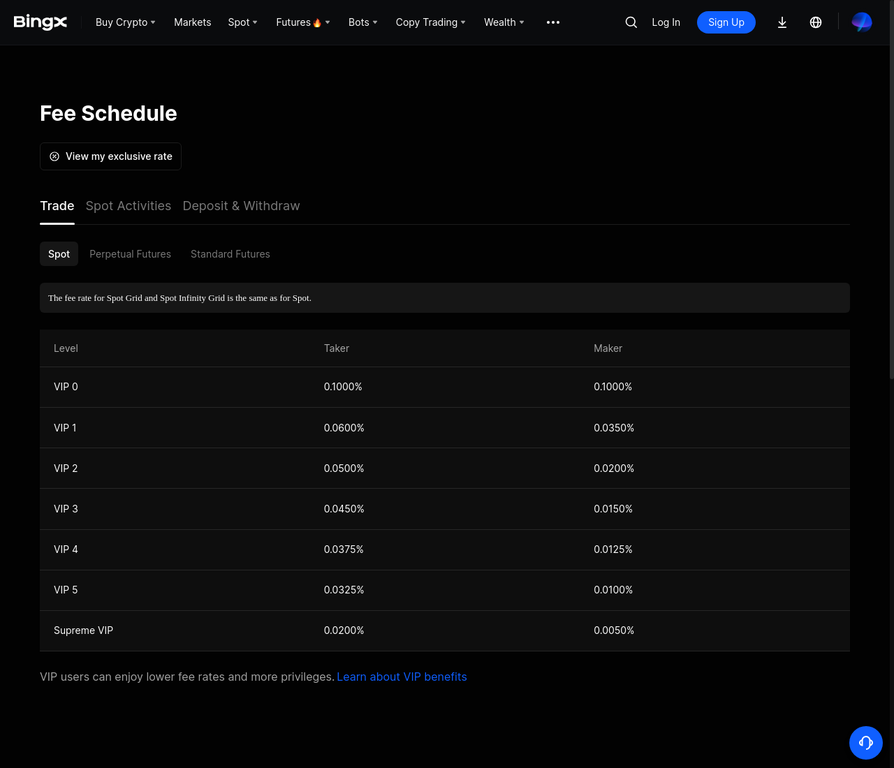Click the colorful theme icon in header
894x768 pixels.
pyautogui.click(x=861, y=22)
